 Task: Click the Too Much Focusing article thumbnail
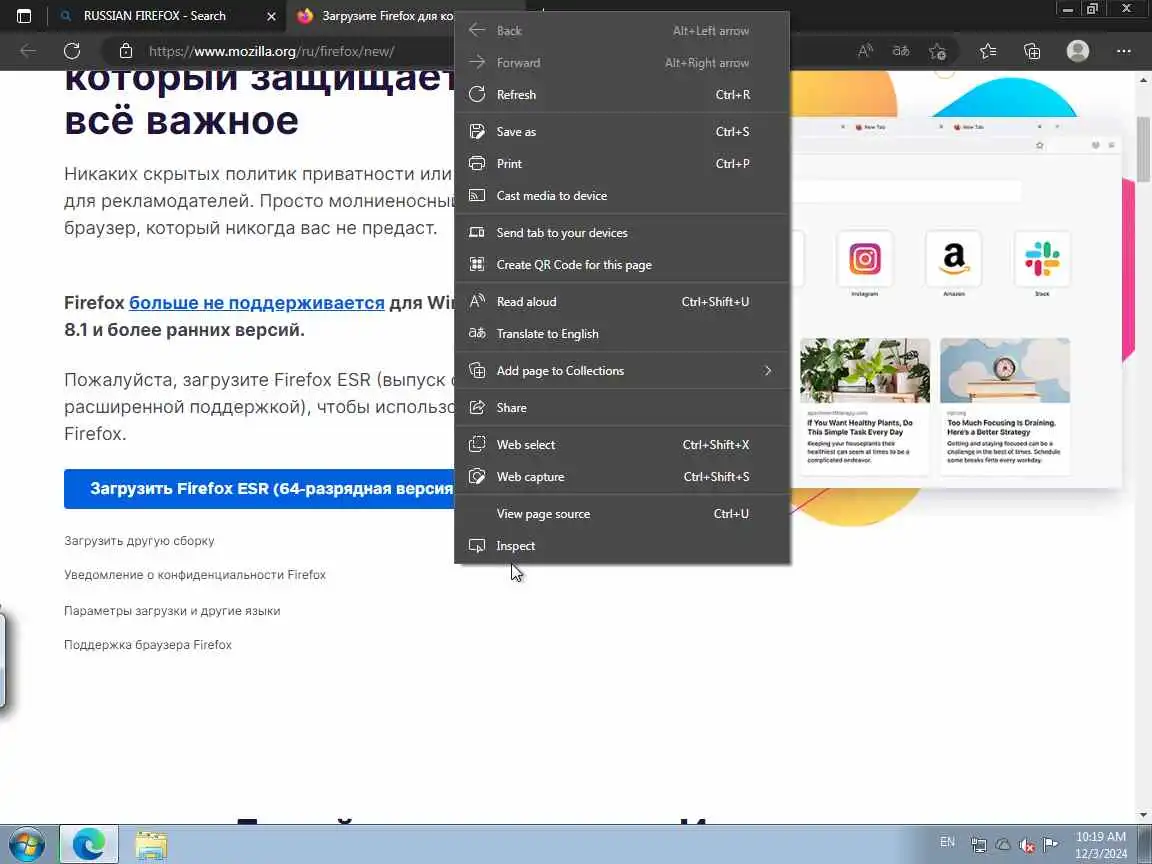click(x=1004, y=370)
